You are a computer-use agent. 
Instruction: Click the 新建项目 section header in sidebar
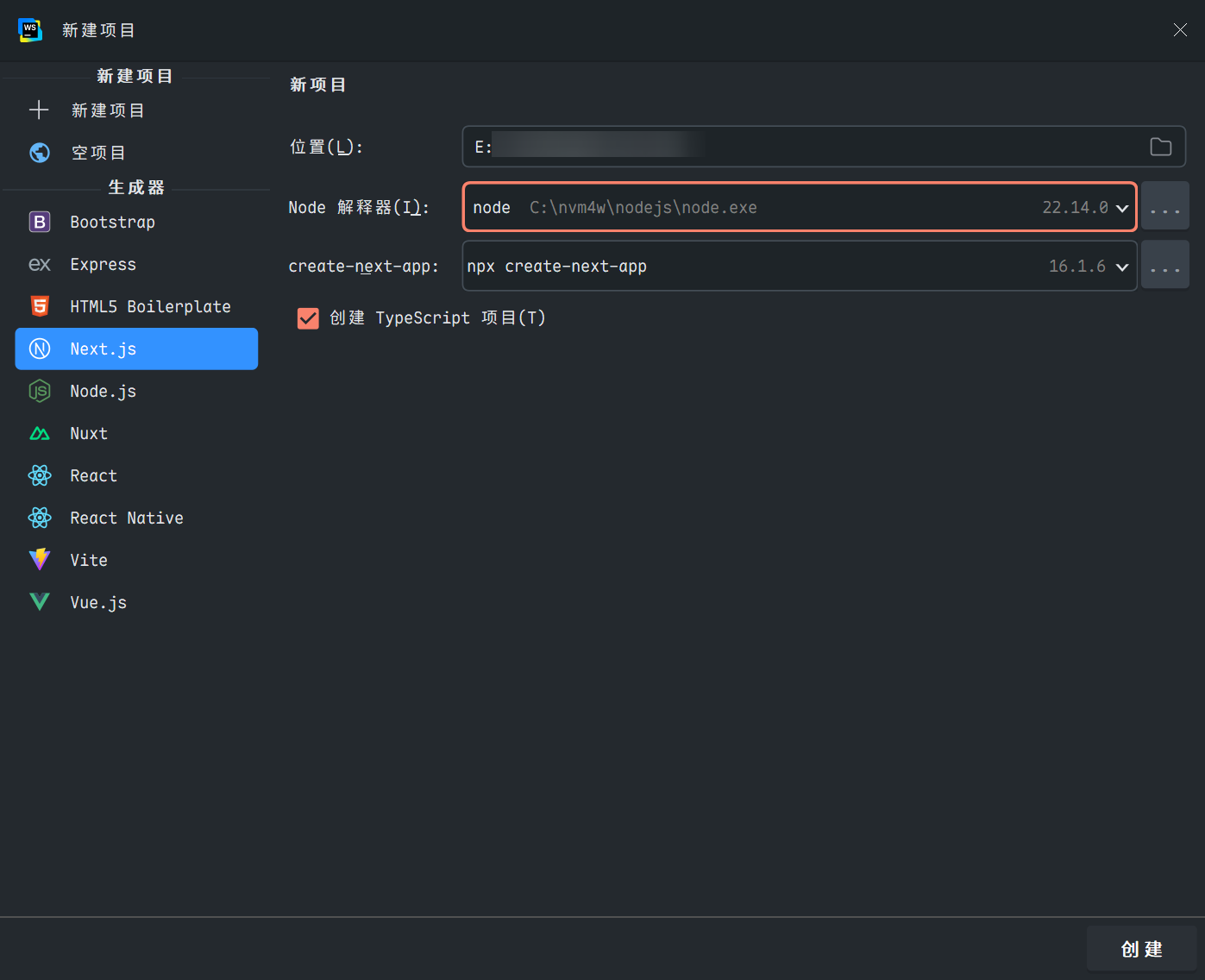coord(135,76)
